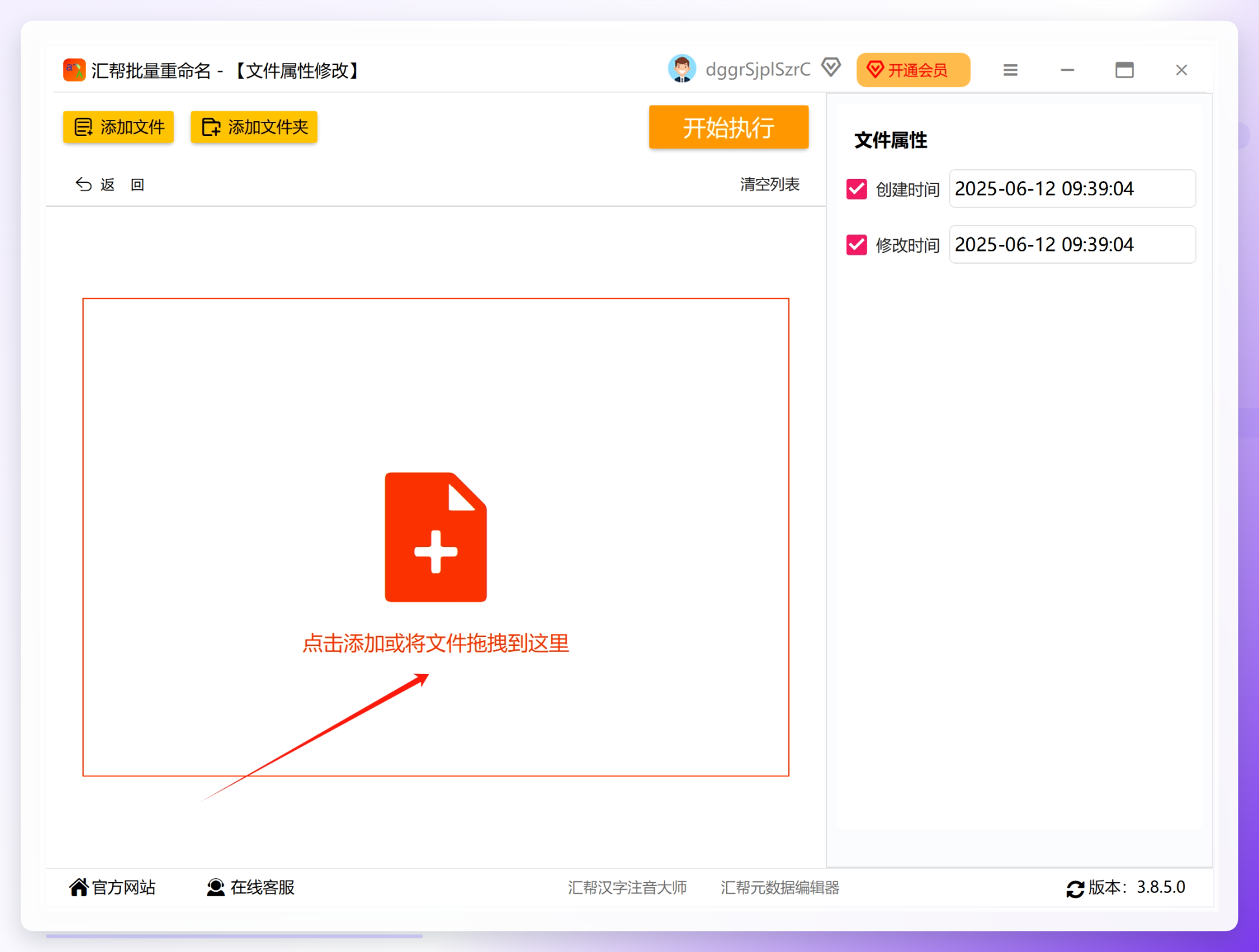Contact 在线客服 support
The width and height of the screenshot is (1259, 952).
point(251,887)
